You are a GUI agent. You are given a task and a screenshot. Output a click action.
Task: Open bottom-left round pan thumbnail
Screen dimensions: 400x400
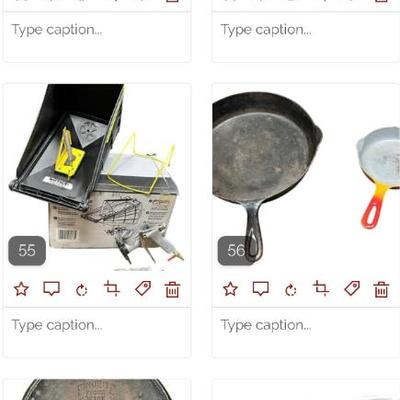click(x=97, y=389)
